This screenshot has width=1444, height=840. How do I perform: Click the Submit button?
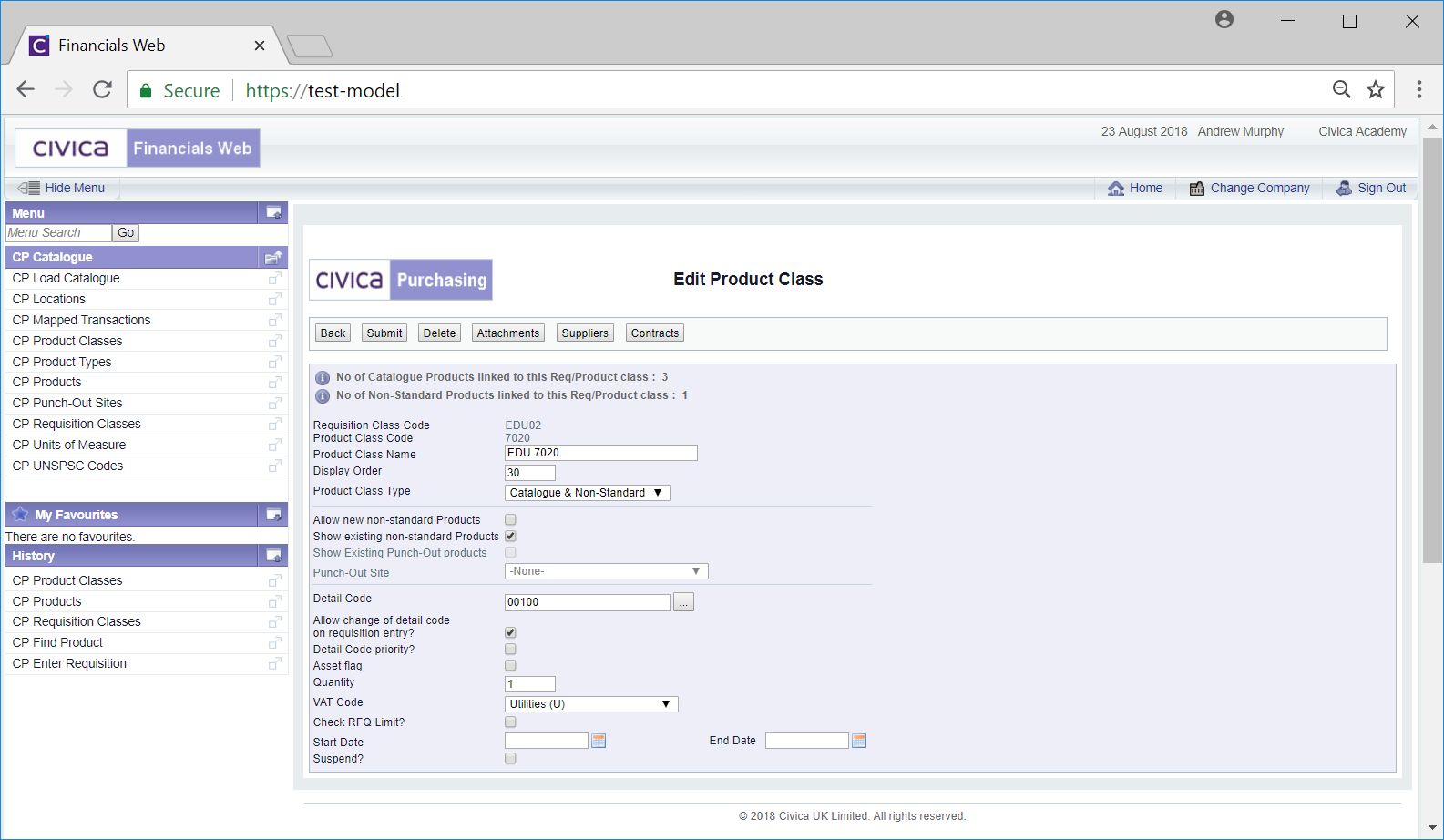[x=384, y=333]
